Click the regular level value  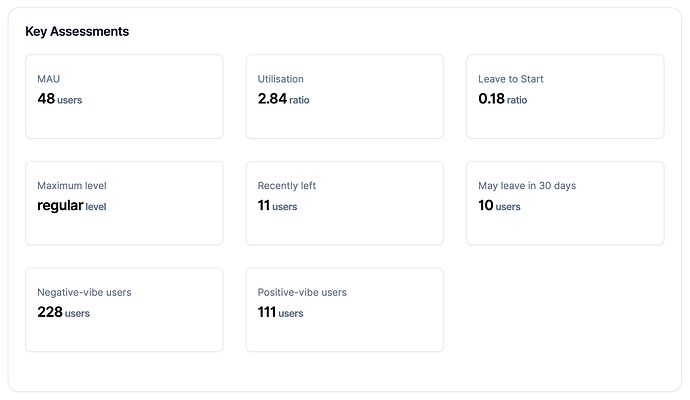coord(72,206)
